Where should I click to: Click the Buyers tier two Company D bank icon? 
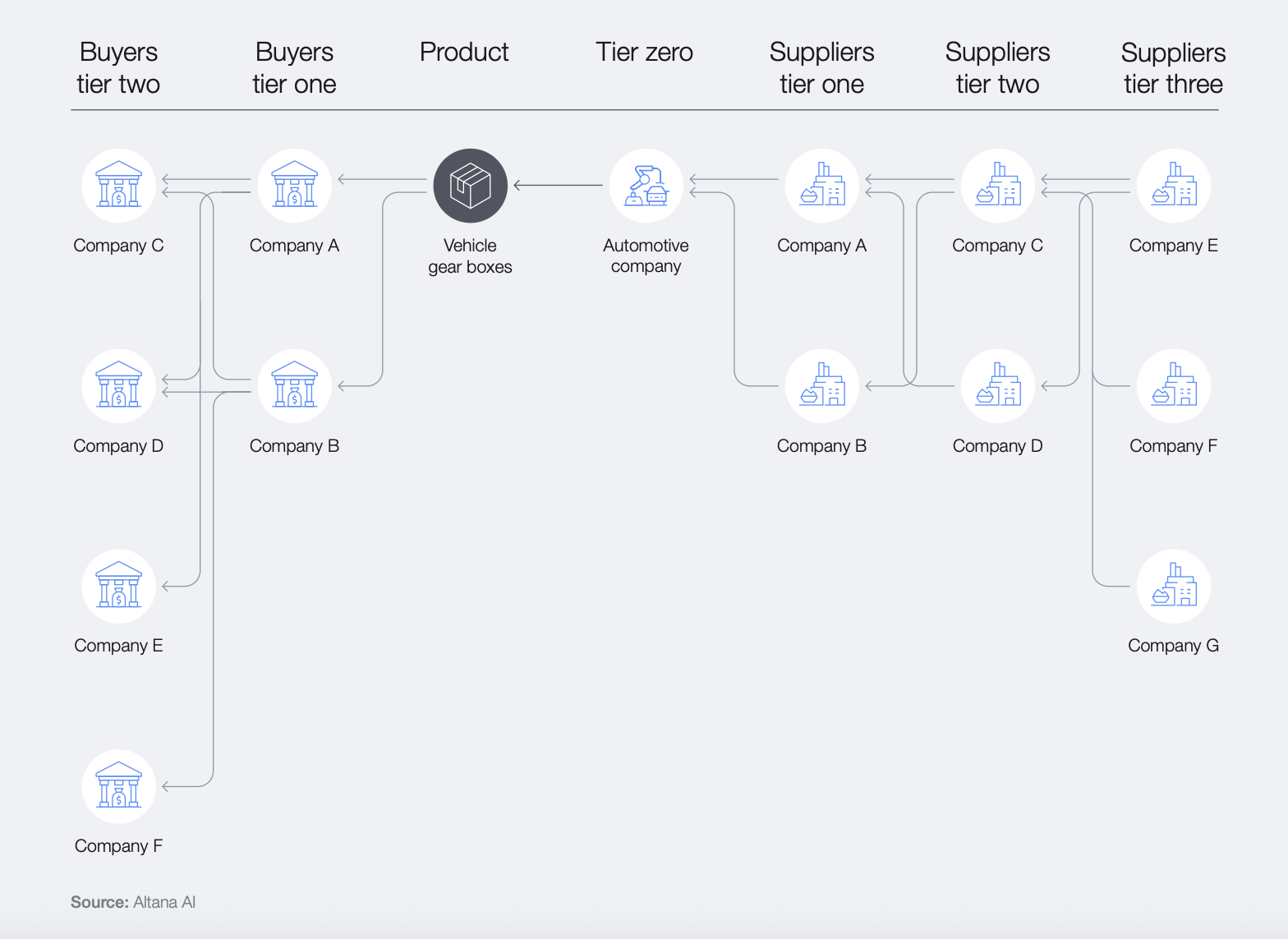coord(119,386)
